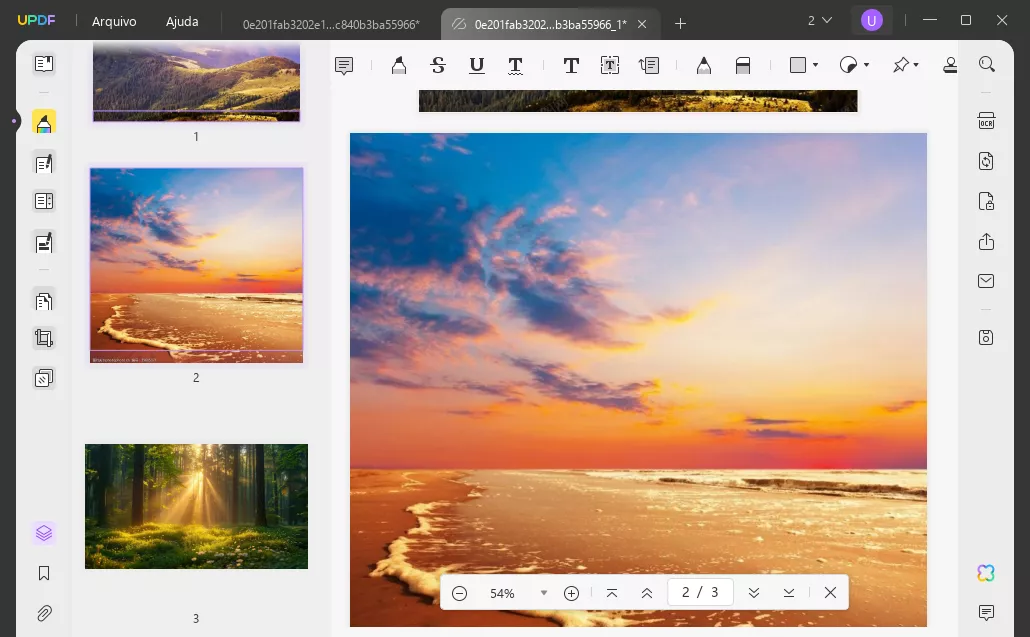
Task: Open the Fill & Sign mode icon
Action: [x=44, y=242]
